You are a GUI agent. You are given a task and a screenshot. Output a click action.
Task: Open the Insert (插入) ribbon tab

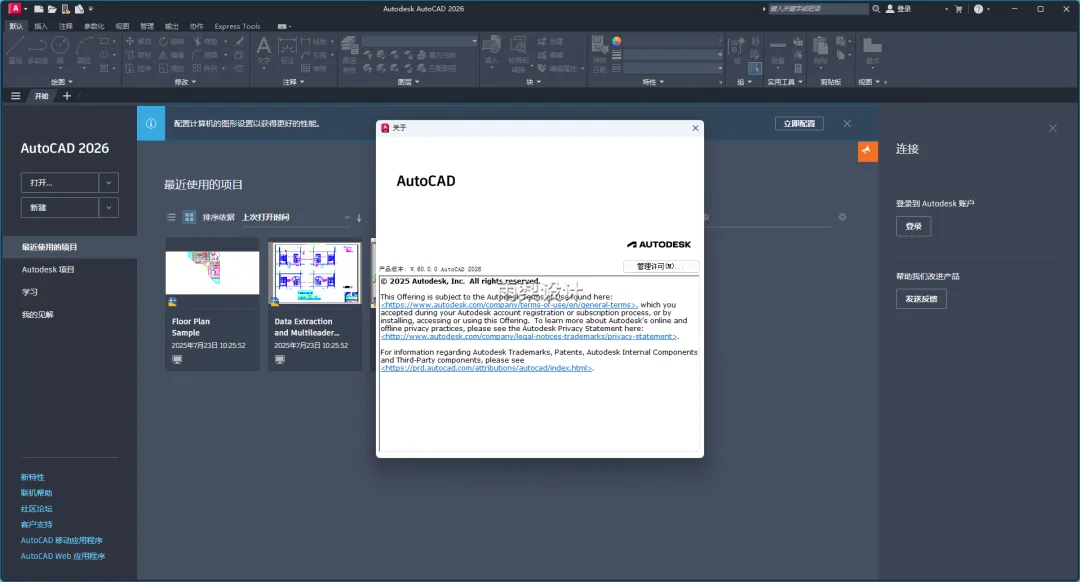coord(41,26)
